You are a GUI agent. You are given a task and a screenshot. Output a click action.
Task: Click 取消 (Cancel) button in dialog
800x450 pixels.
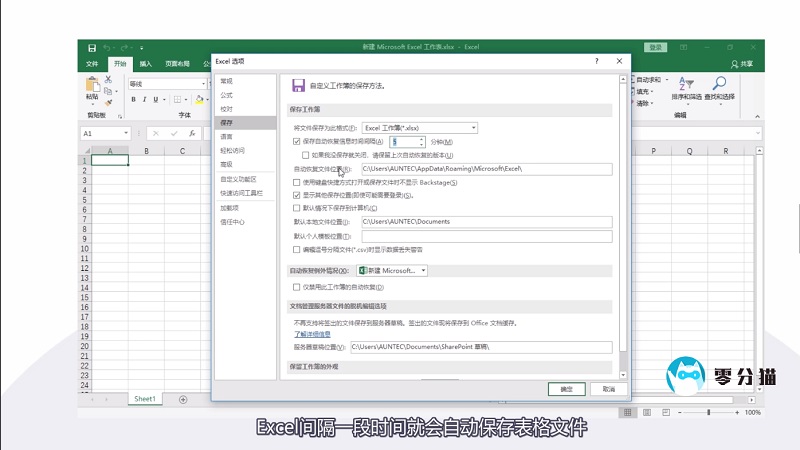point(603,388)
